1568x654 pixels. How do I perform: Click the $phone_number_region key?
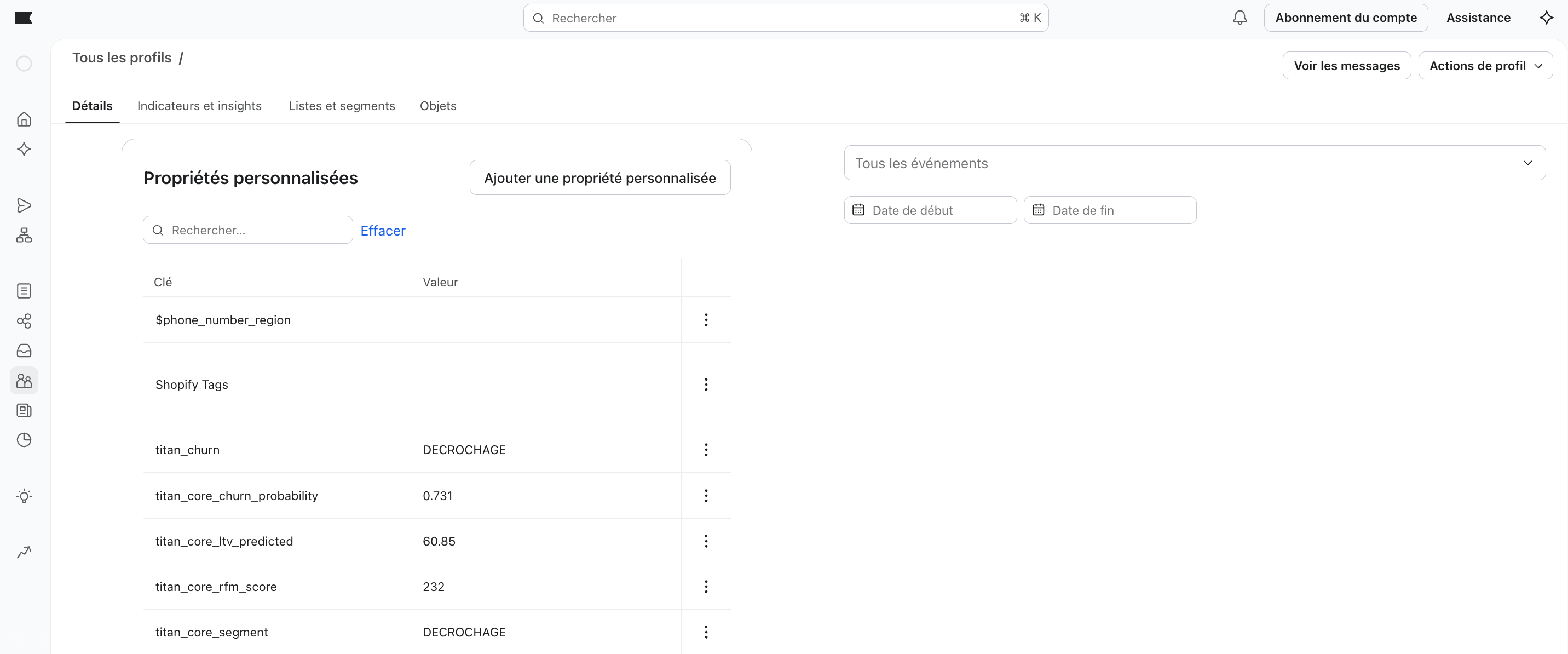tap(223, 320)
